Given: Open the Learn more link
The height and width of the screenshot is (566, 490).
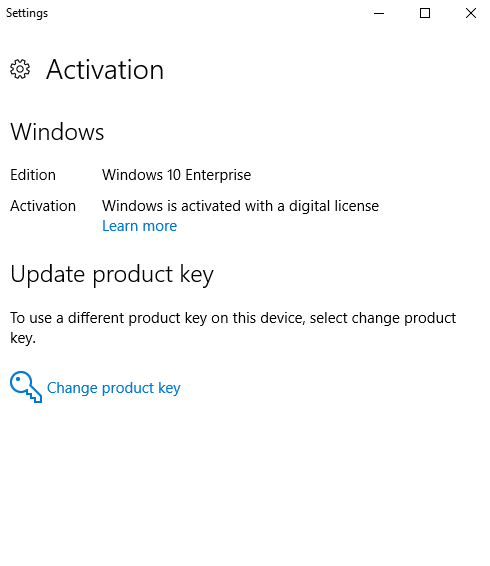Looking at the screenshot, I should point(139,226).
